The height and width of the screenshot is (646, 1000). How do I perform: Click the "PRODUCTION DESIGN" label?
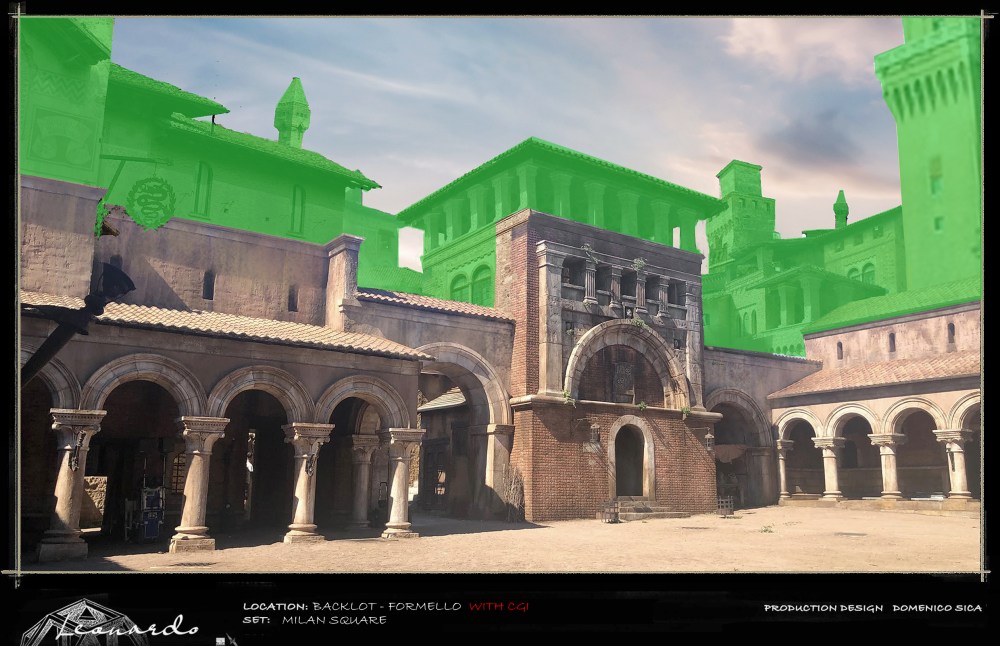[x=823, y=608]
